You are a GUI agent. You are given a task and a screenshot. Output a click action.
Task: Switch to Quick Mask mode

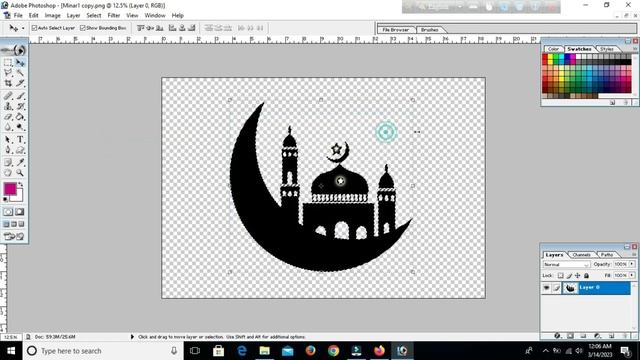(x=20, y=212)
